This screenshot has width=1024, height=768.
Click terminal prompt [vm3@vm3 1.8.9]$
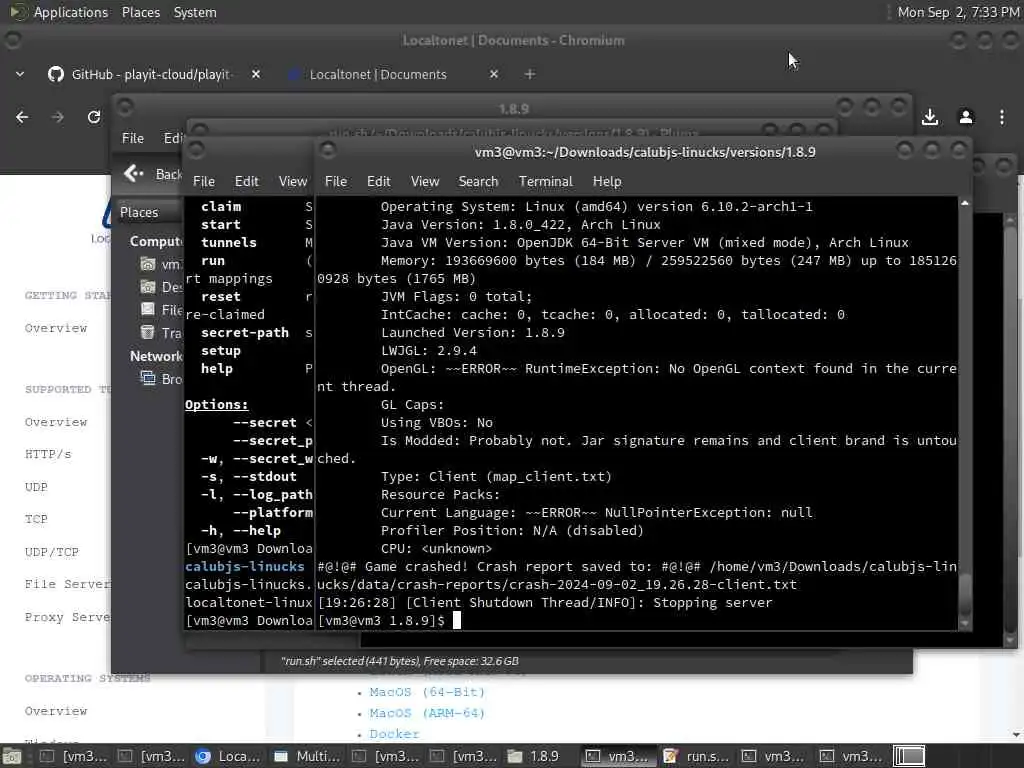[x=381, y=621]
